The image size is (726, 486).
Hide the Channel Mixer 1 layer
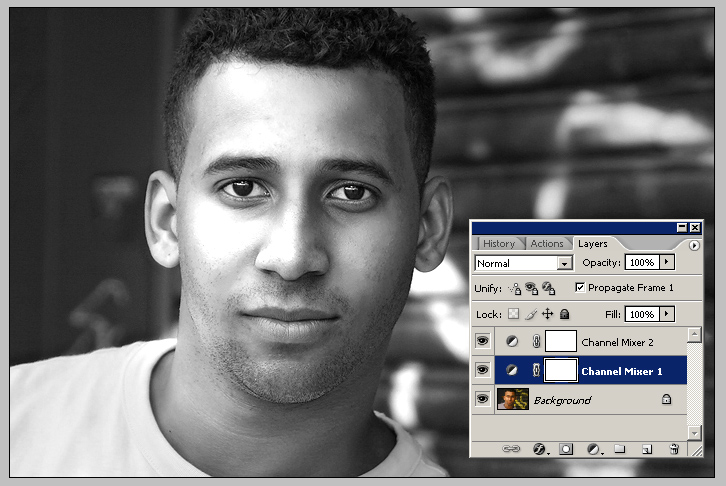(482, 370)
